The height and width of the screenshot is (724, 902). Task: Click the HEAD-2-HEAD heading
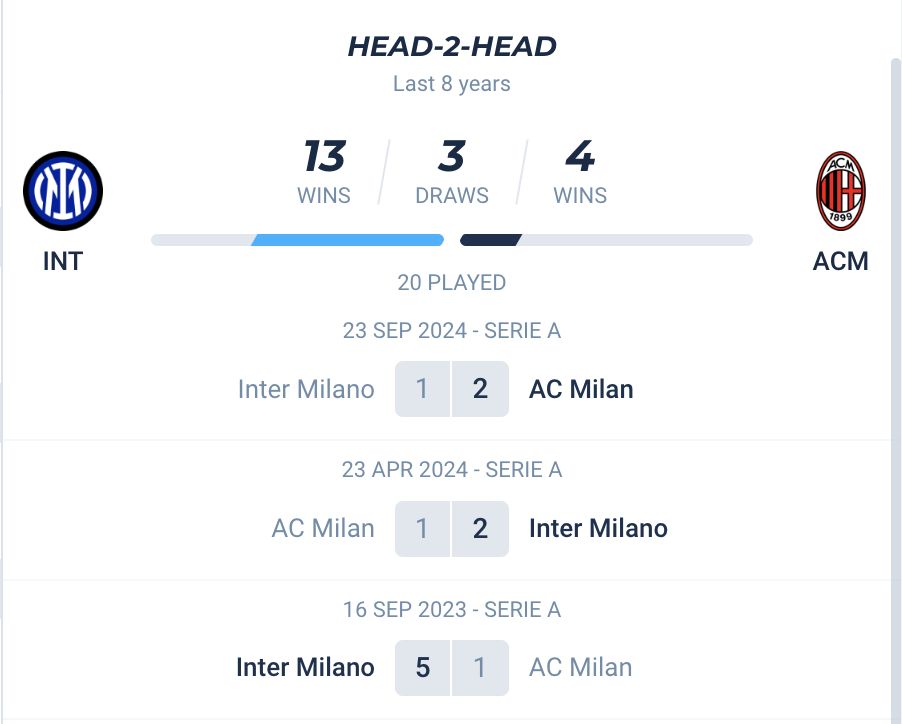(x=452, y=46)
